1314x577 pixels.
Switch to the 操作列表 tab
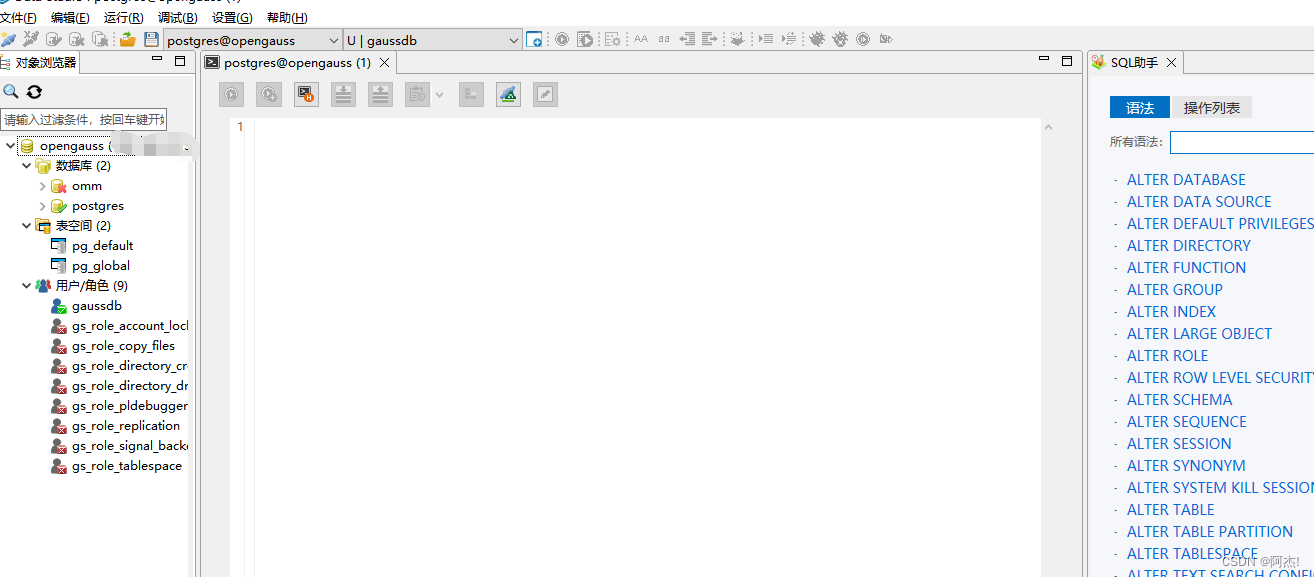pos(1212,108)
